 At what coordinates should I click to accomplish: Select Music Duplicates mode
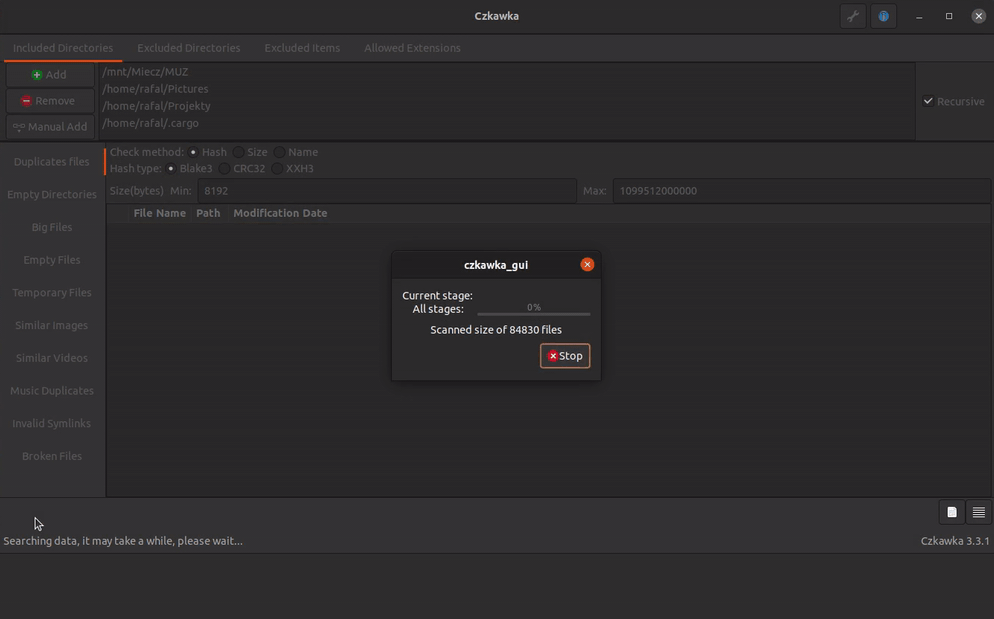(52, 391)
